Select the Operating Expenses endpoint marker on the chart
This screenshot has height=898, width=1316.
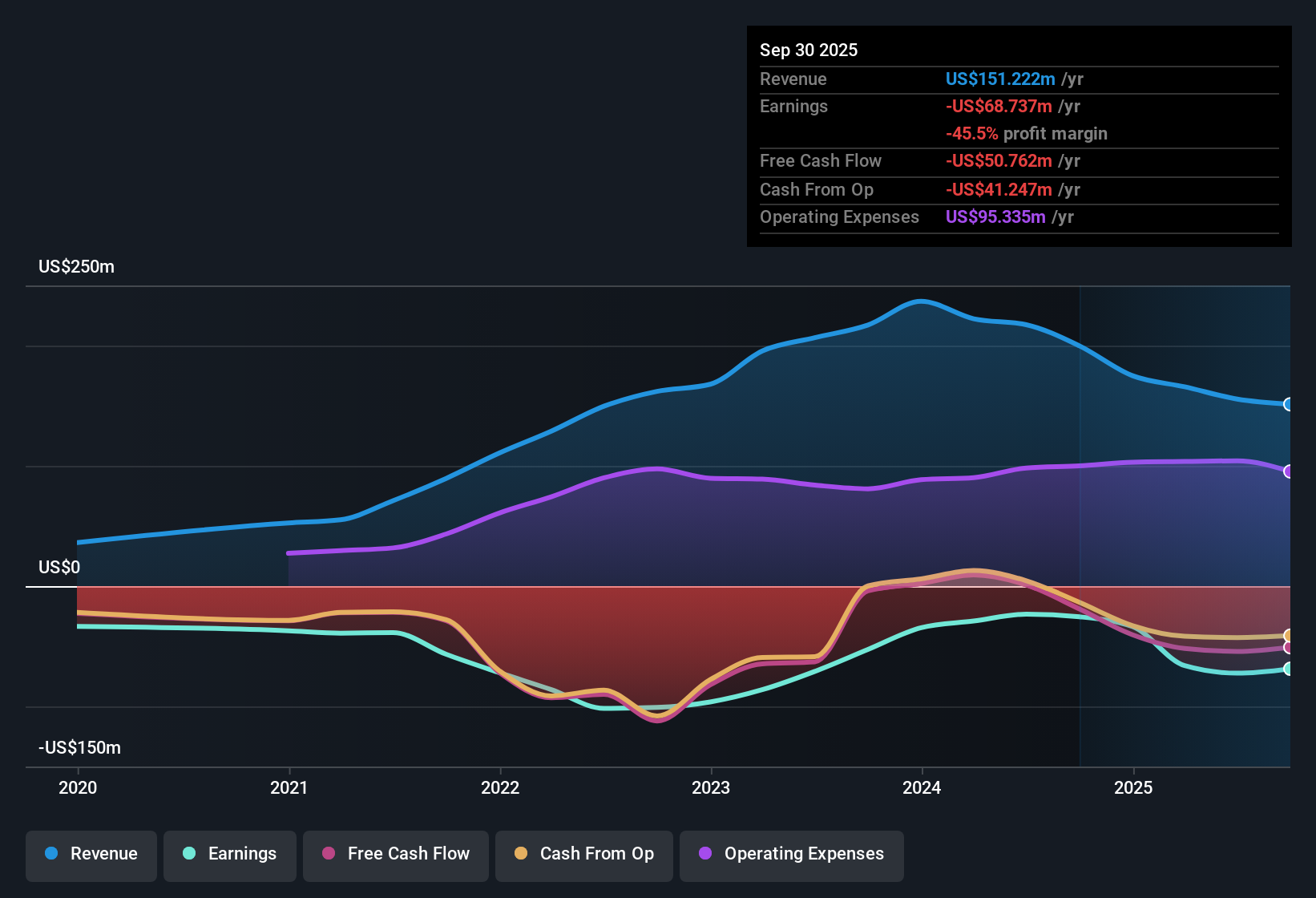click(x=1289, y=471)
